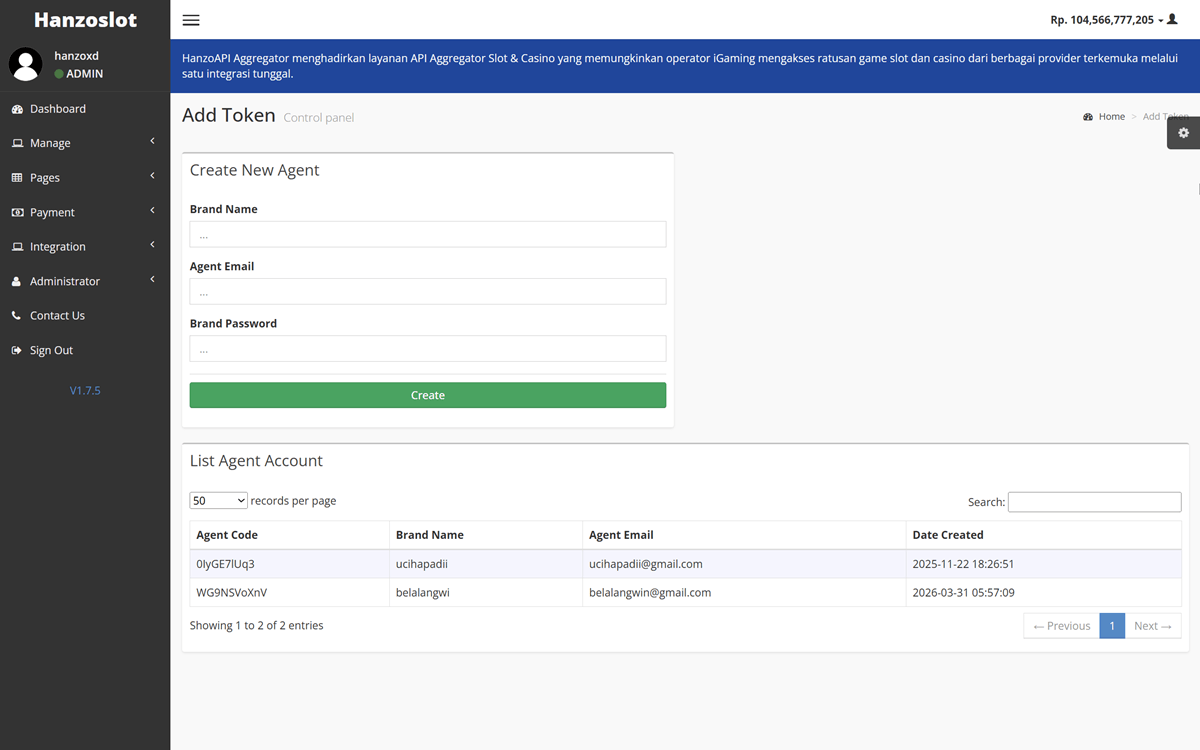Click brand name ucihapadii cell
Image resolution: width=1200 pixels, height=750 pixels.
coord(486,564)
